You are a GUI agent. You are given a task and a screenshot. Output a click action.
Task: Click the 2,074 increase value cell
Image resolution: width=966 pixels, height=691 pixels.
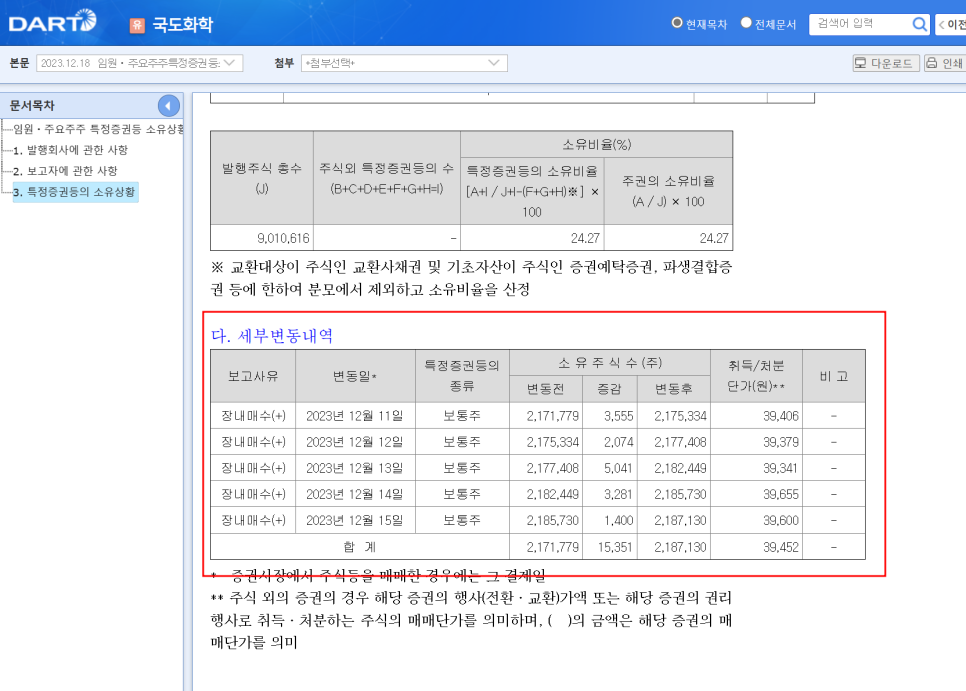click(x=609, y=442)
